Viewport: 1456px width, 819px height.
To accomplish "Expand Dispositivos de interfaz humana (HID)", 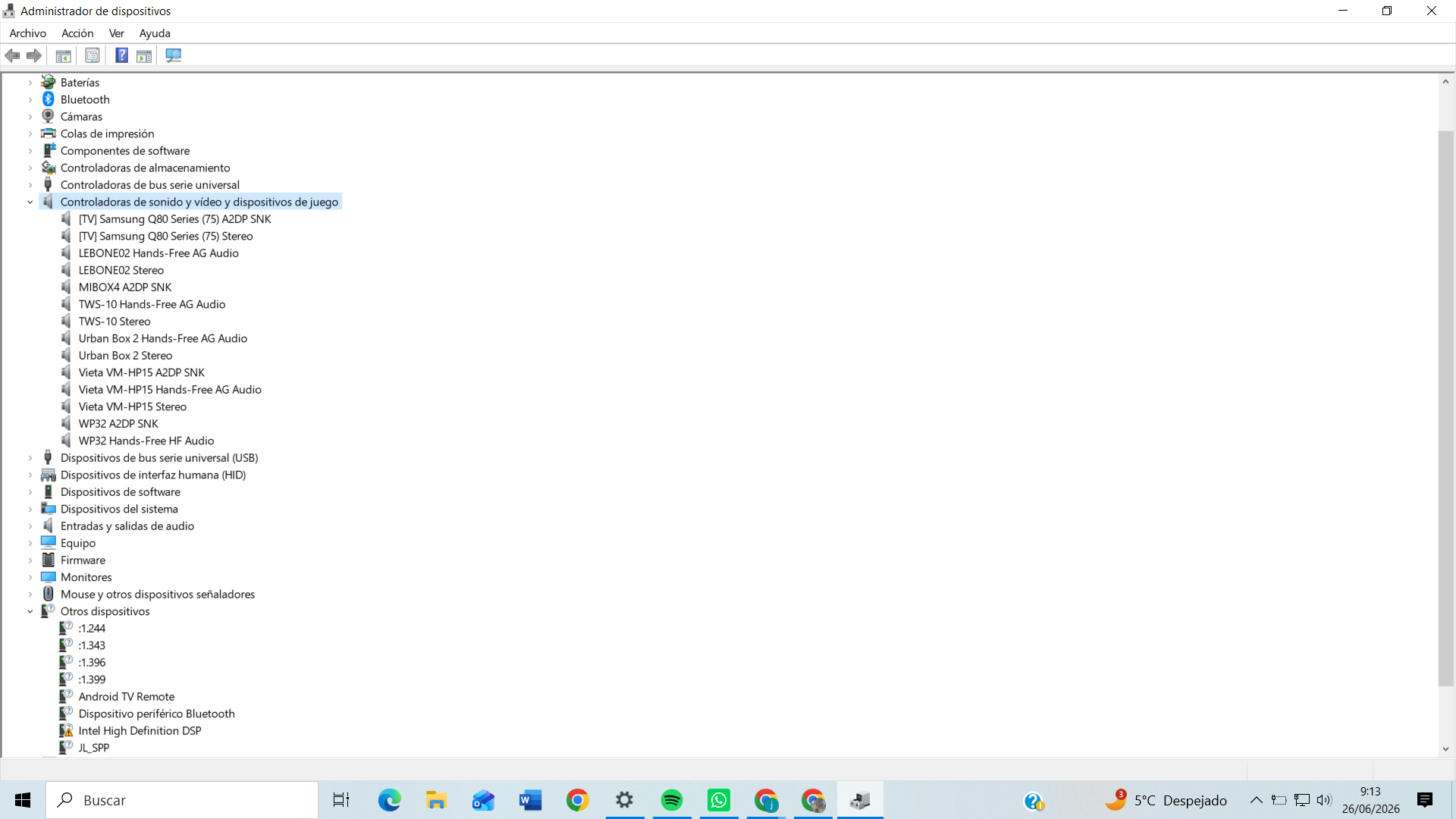I will (30, 475).
